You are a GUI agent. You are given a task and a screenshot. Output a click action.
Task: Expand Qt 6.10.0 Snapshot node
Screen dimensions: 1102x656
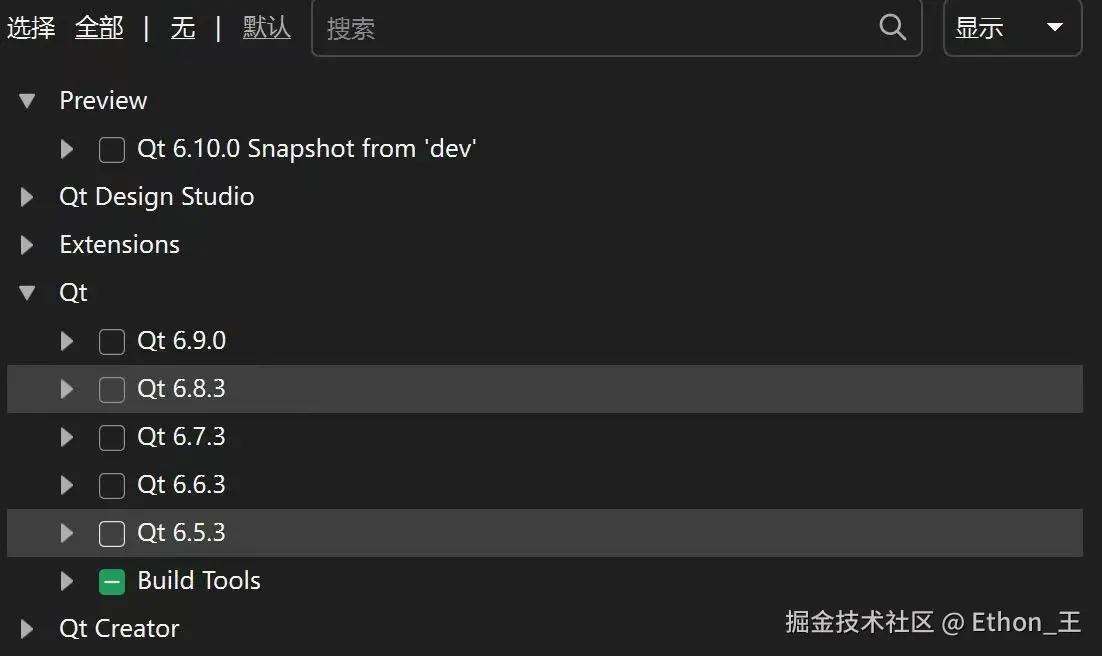[67, 149]
